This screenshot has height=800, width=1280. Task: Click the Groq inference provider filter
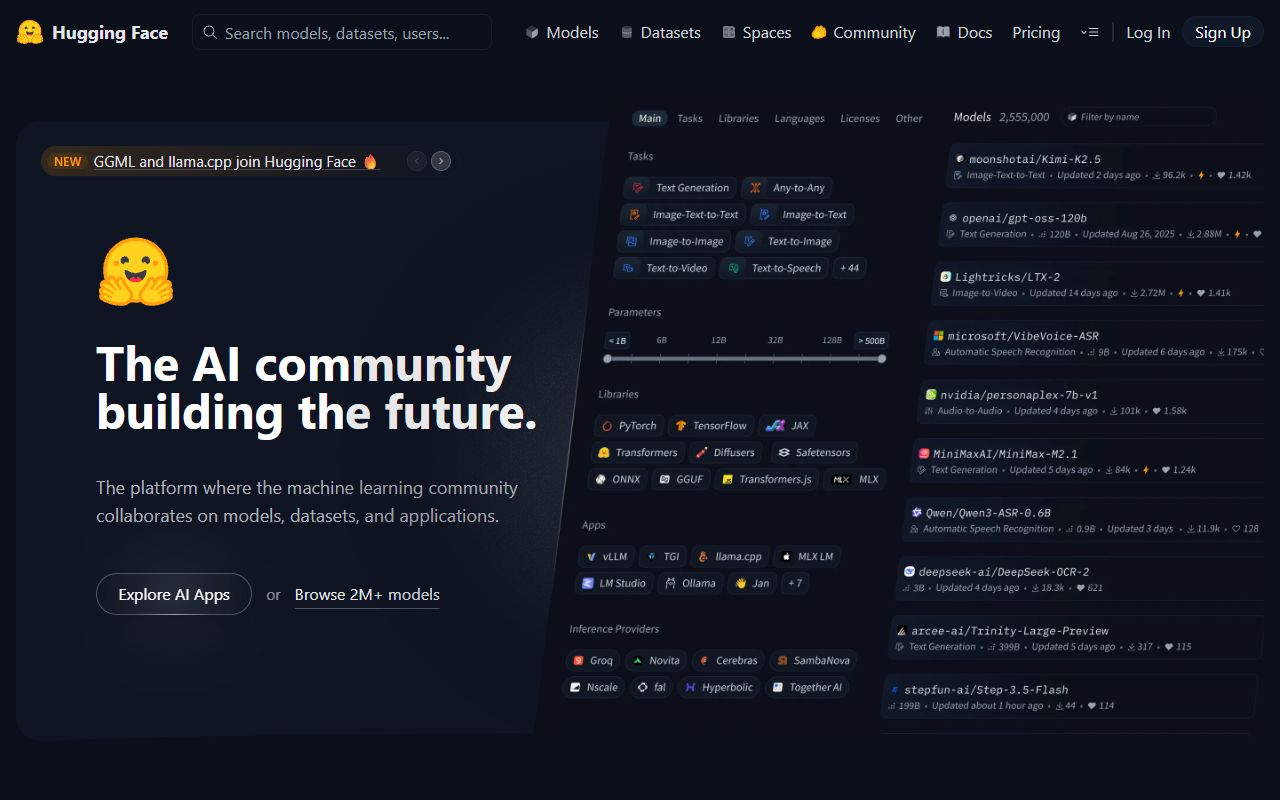point(593,660)
